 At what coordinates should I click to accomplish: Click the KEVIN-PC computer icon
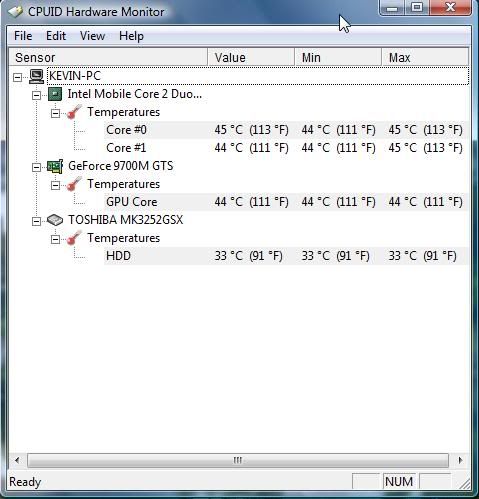coord(36,76)
